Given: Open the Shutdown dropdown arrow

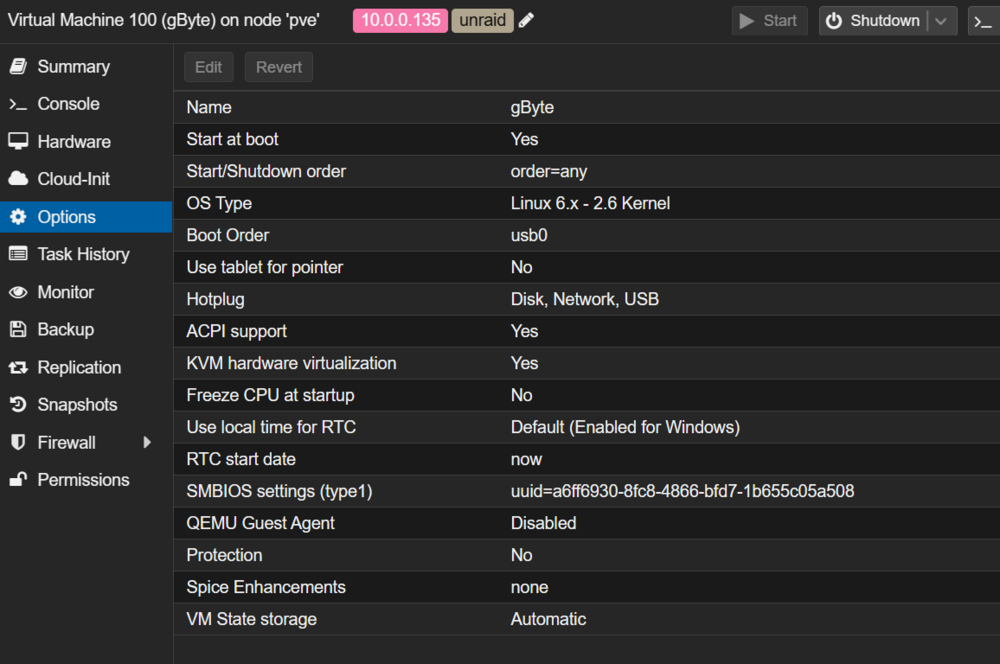Looking at the screenshot, I should point(941,21).
